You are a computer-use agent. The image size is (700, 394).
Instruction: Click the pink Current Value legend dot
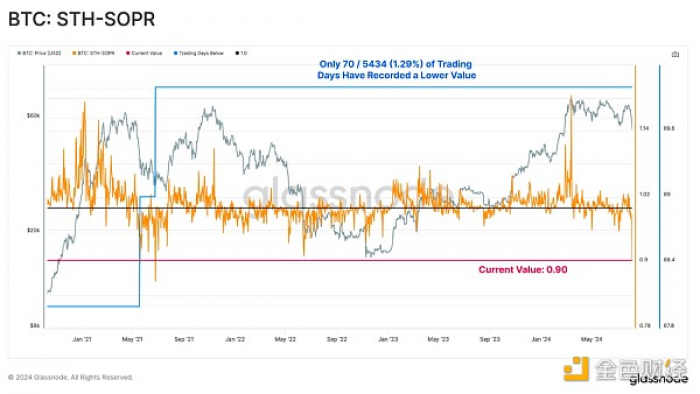[x=128, y=53]
